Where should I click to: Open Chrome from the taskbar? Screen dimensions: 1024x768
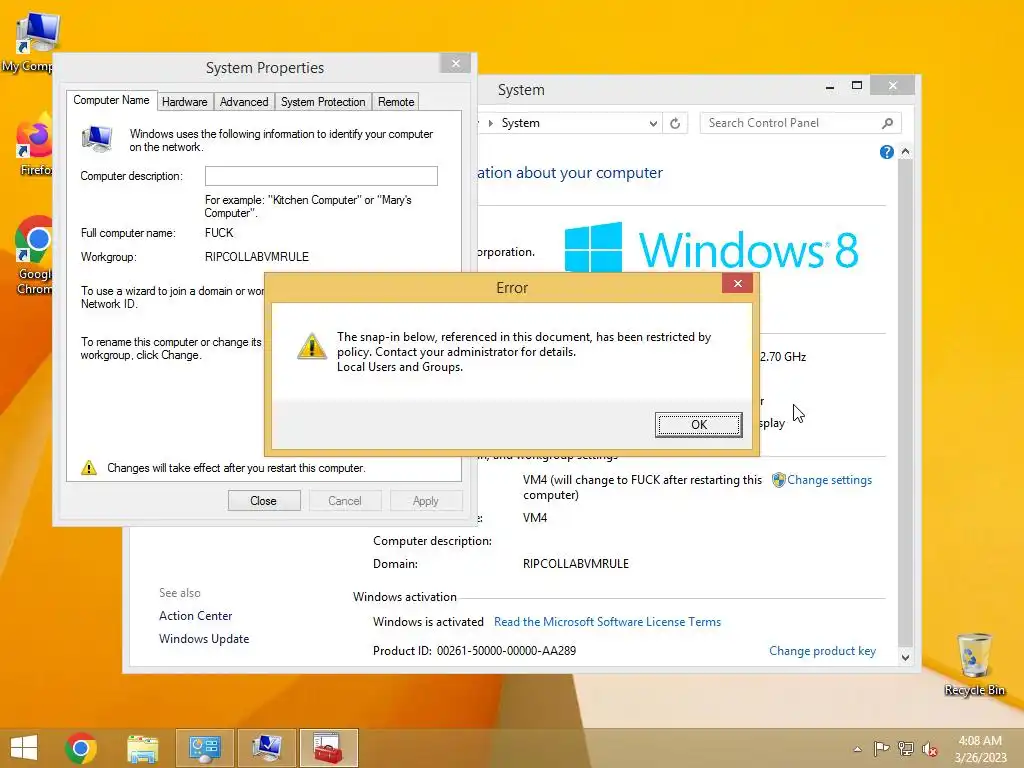(x=81, y=748)
